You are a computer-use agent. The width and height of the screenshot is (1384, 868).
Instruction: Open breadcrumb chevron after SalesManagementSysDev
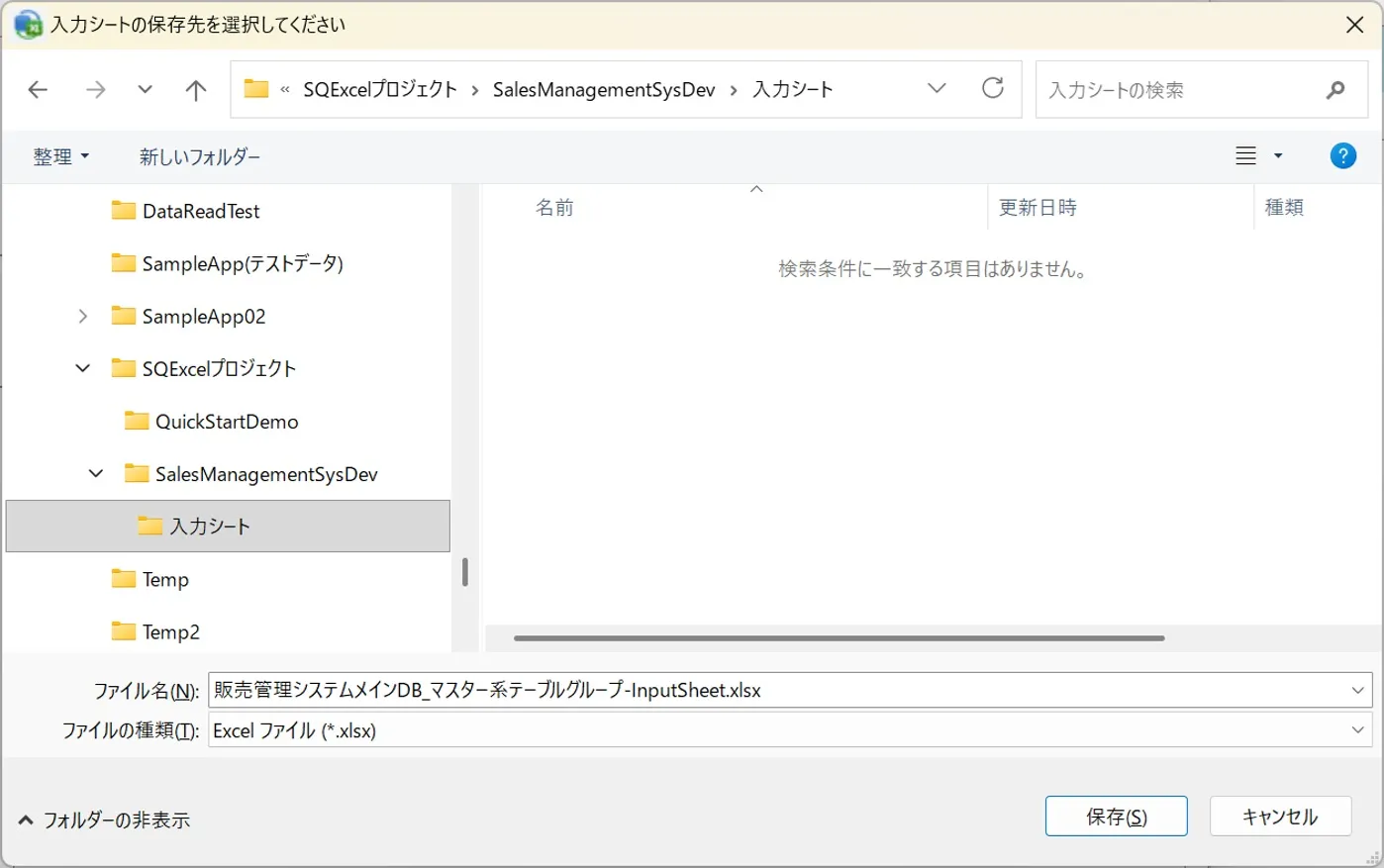pyautogui.click(x=734, y=90)
